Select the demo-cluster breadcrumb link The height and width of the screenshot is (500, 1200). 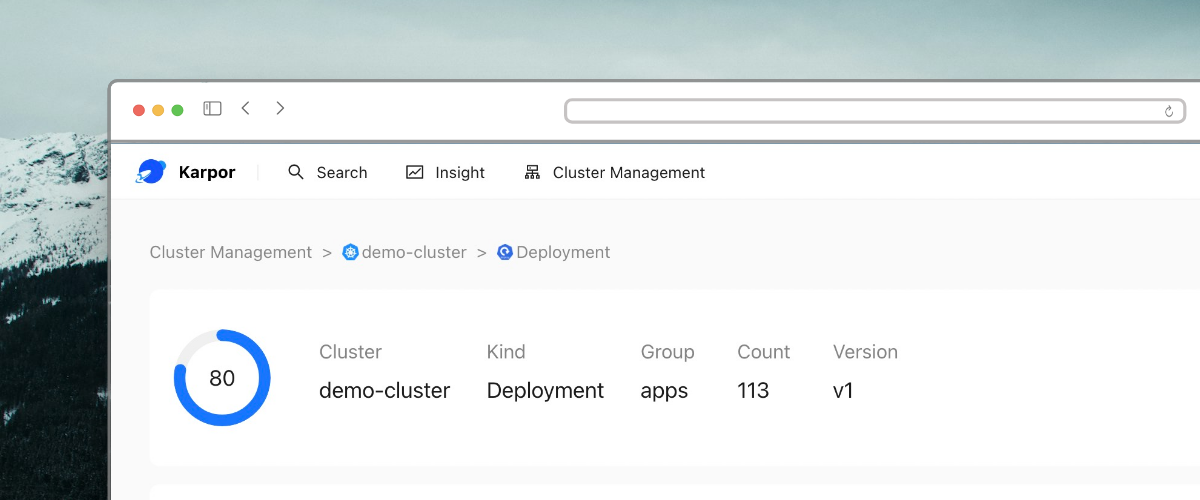(x=414, y=252)
